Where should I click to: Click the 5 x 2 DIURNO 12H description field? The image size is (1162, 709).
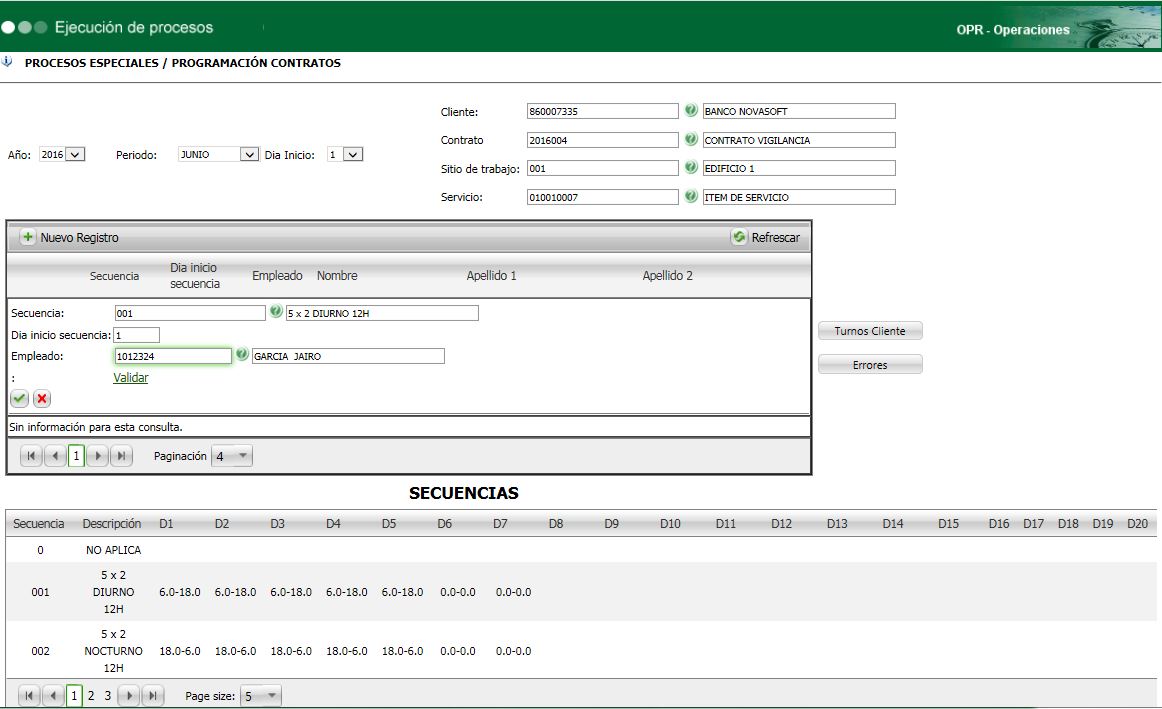tap(382, 313)
